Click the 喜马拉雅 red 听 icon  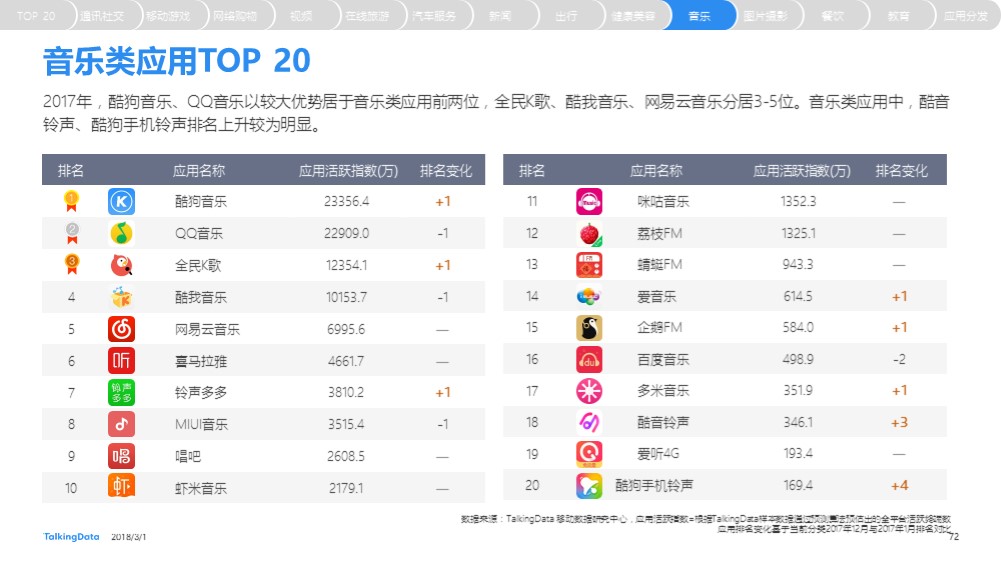[x=121, y=361]
